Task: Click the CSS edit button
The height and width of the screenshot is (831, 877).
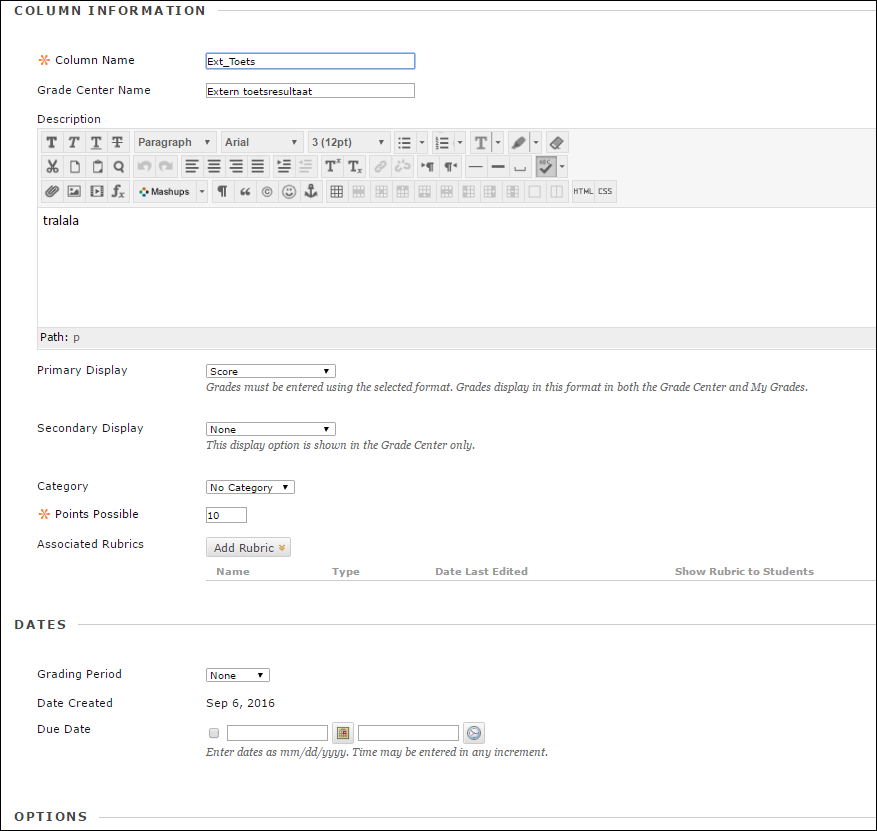Action: point(605,192)
